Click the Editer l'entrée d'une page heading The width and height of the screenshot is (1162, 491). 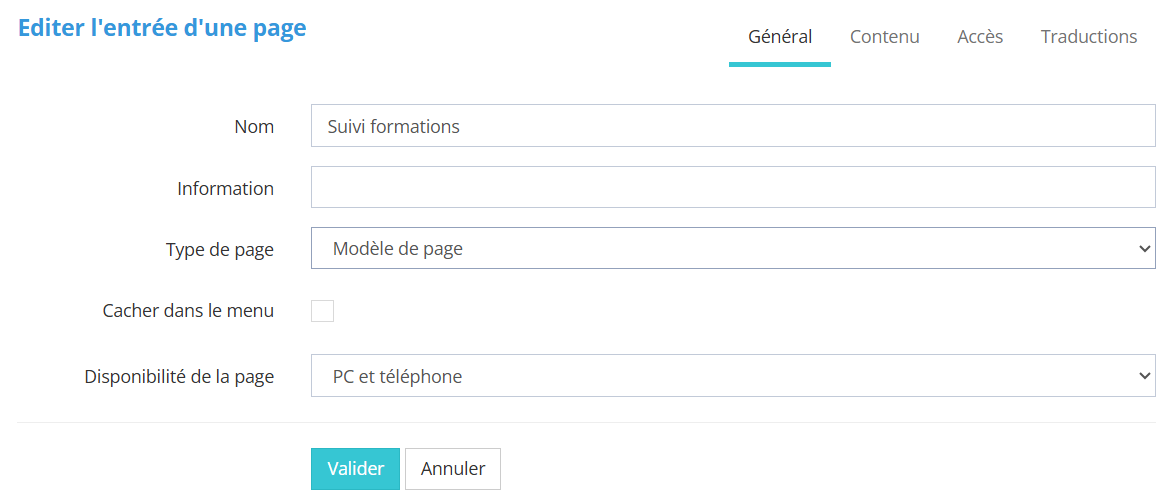pyautogui.click(x=162, y=28)
